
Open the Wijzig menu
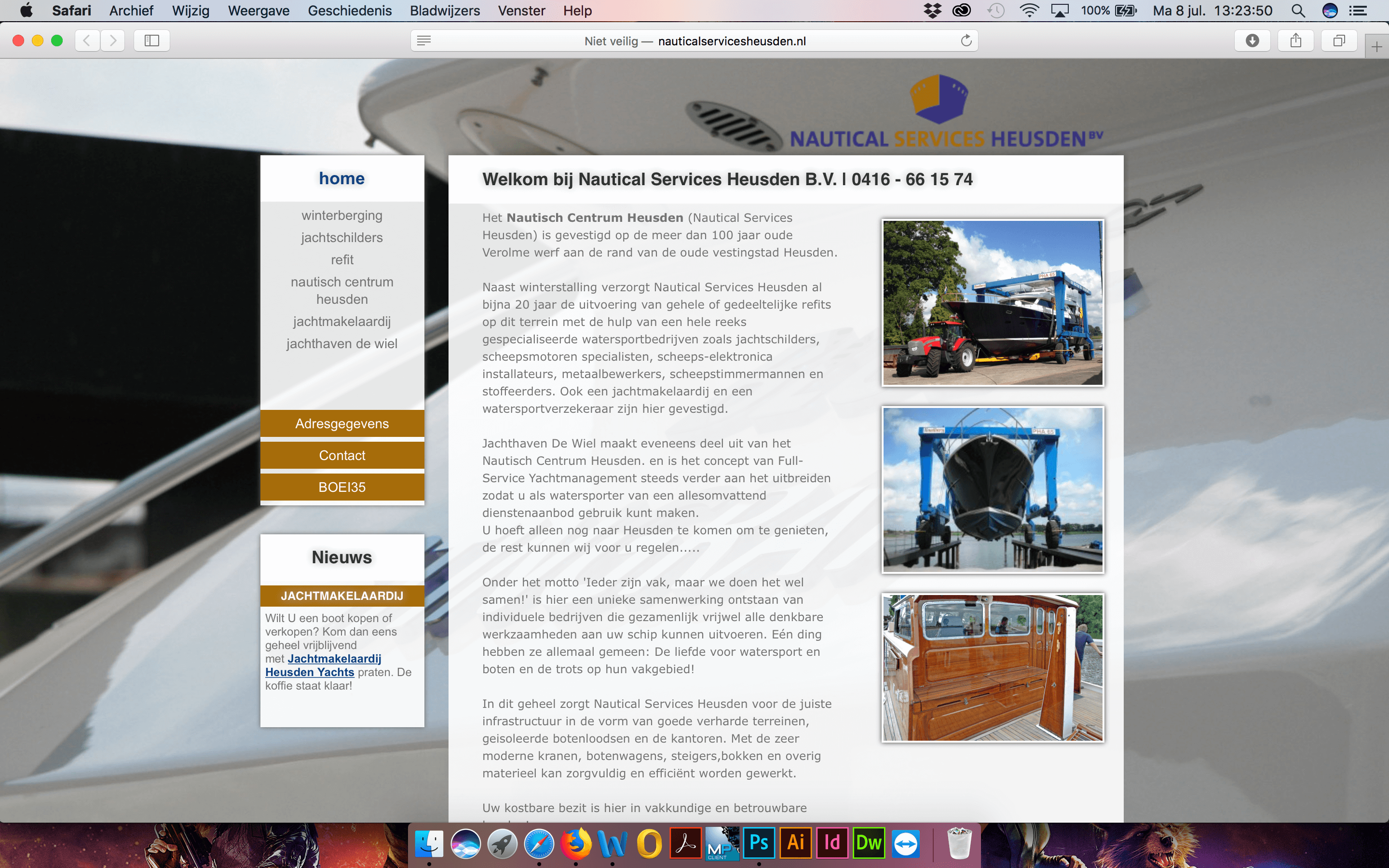(x=191, y=10)
